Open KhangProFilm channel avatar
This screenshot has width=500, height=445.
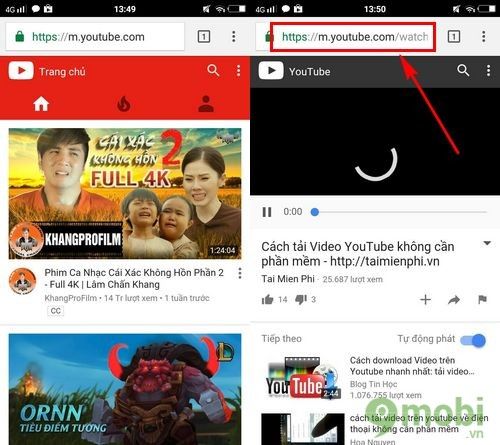(22, 282)
